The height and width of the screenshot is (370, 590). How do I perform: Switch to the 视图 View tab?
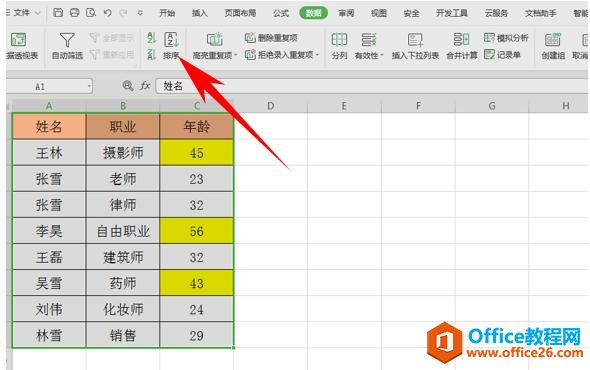click(379, 13)
